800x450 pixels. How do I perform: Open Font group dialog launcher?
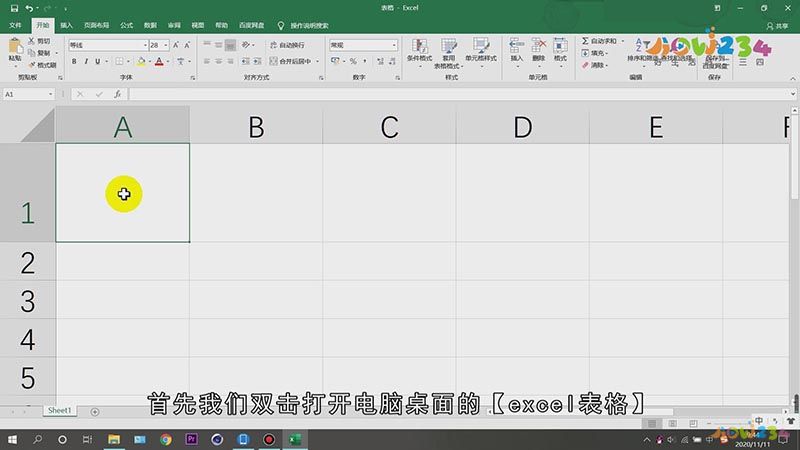click(x=192, y=78)
